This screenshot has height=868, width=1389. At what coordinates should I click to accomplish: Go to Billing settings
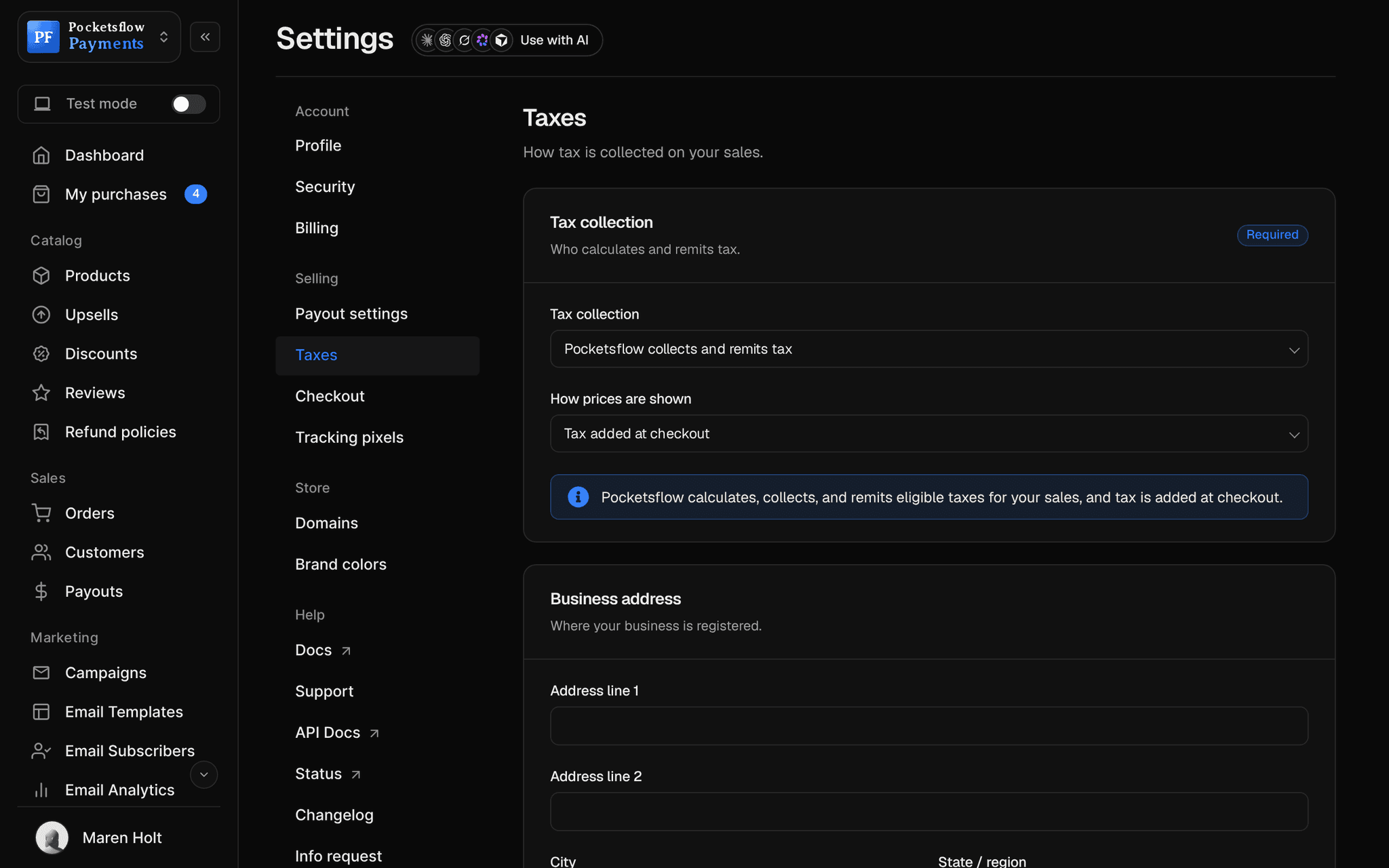[377, 229]
